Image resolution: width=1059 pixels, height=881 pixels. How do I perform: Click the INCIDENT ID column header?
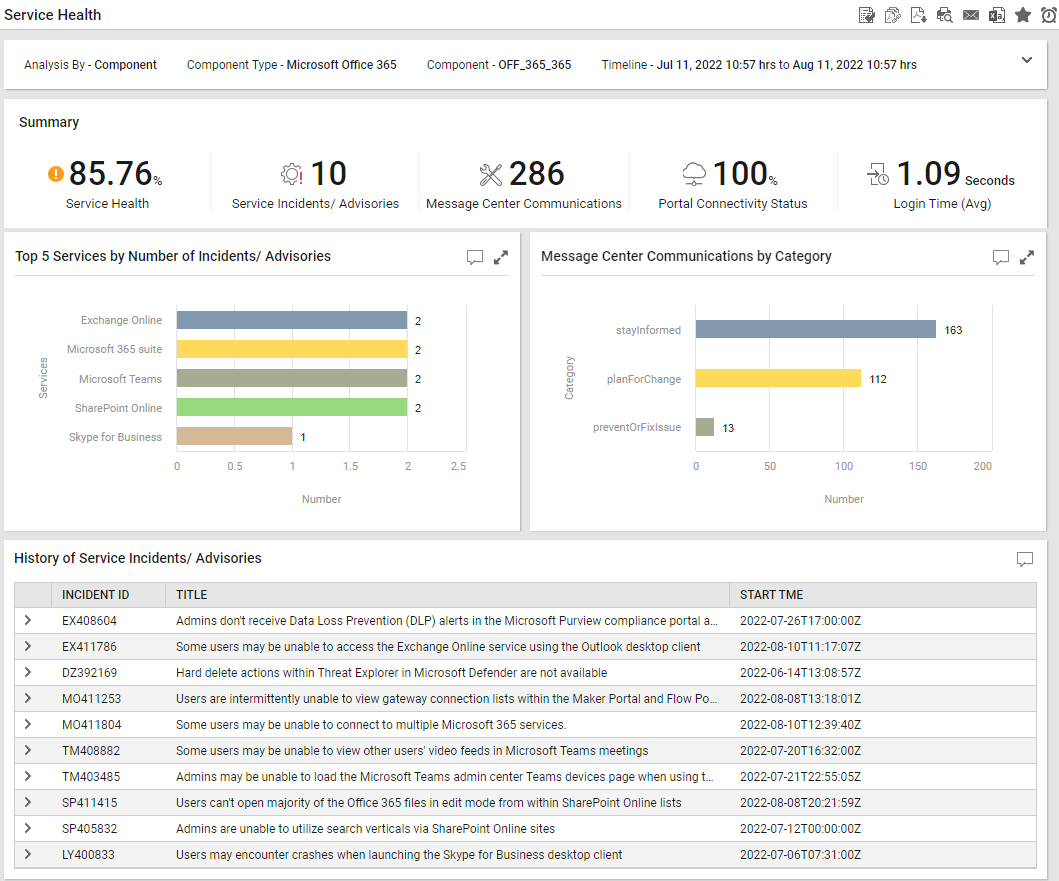click(x=109, y=595)
